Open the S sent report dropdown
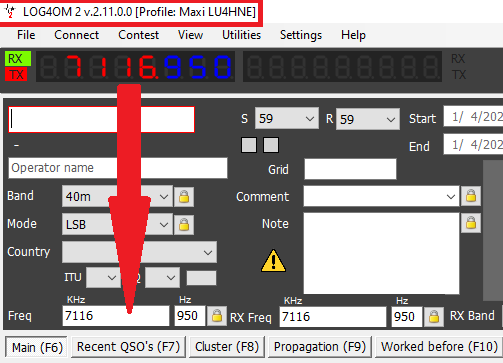The width and height of the screenshot is (503, 363). click(x=287, y=118)
